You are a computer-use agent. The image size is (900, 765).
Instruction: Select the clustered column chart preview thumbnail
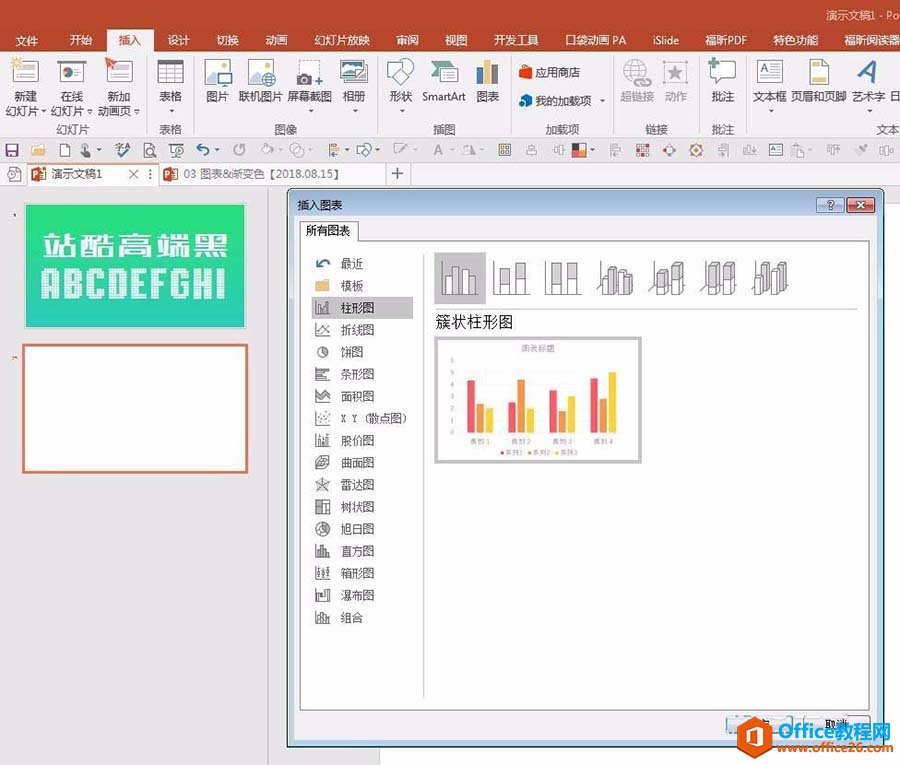click(538, 400)
